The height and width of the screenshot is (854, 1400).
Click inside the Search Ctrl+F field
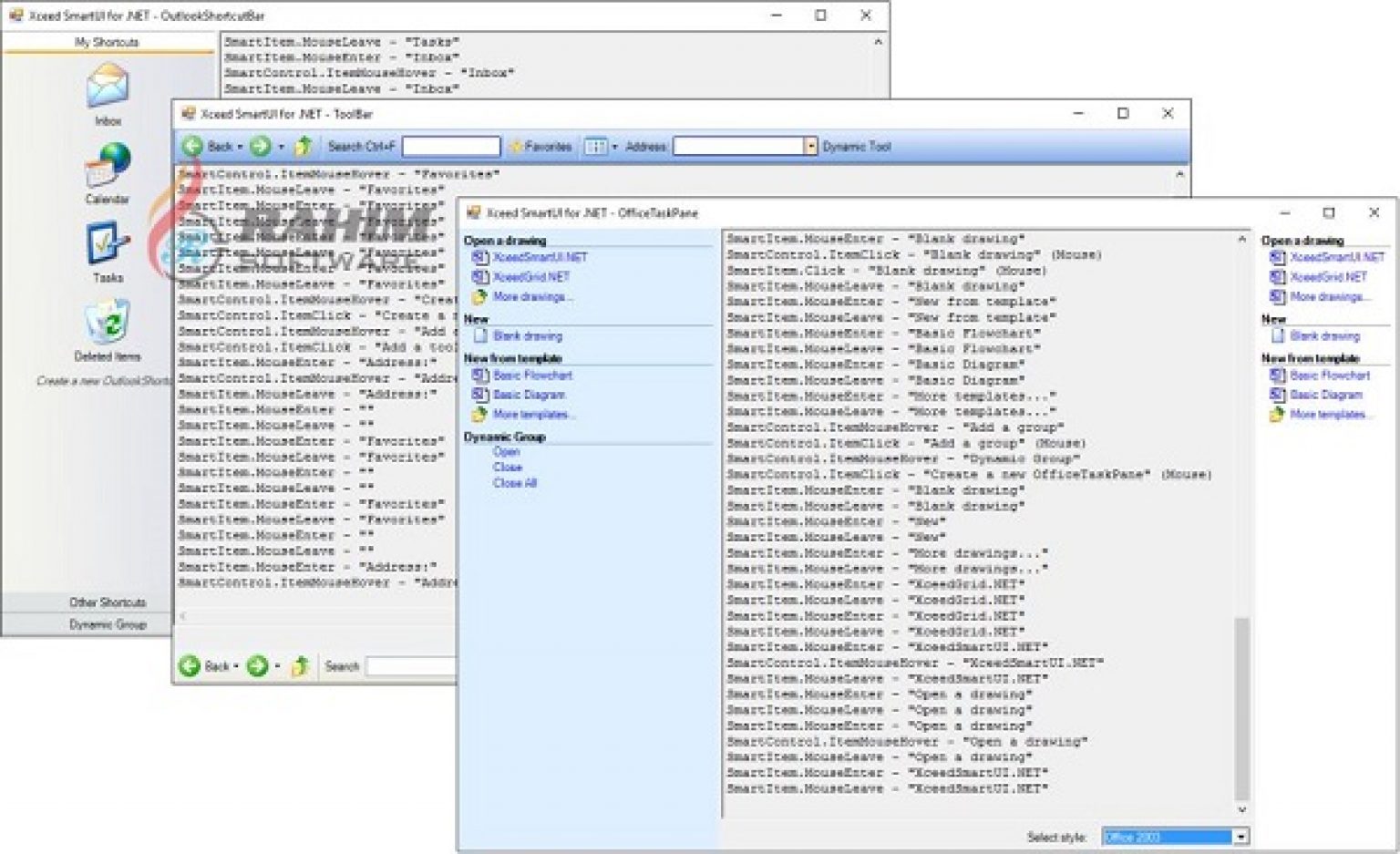click(x=450, y=146)
